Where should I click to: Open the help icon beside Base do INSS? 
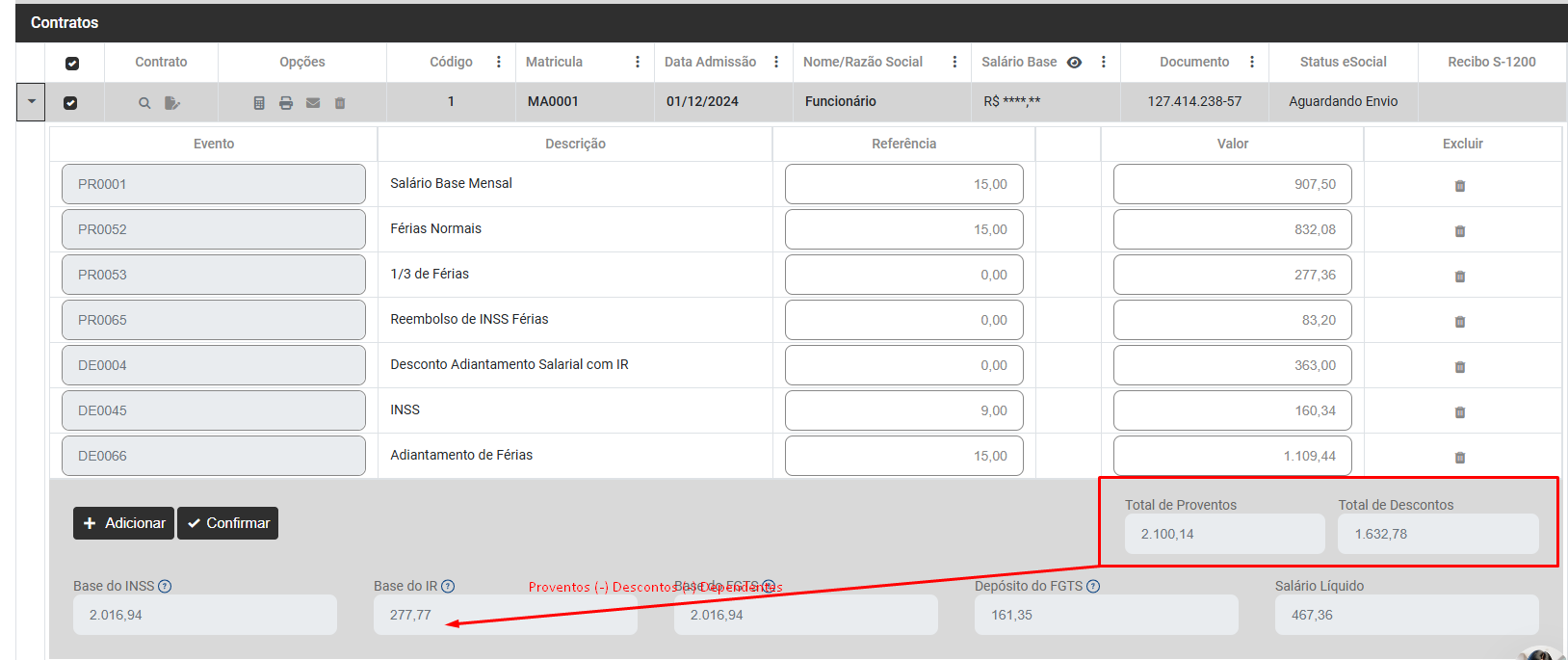tap(165, 586)
